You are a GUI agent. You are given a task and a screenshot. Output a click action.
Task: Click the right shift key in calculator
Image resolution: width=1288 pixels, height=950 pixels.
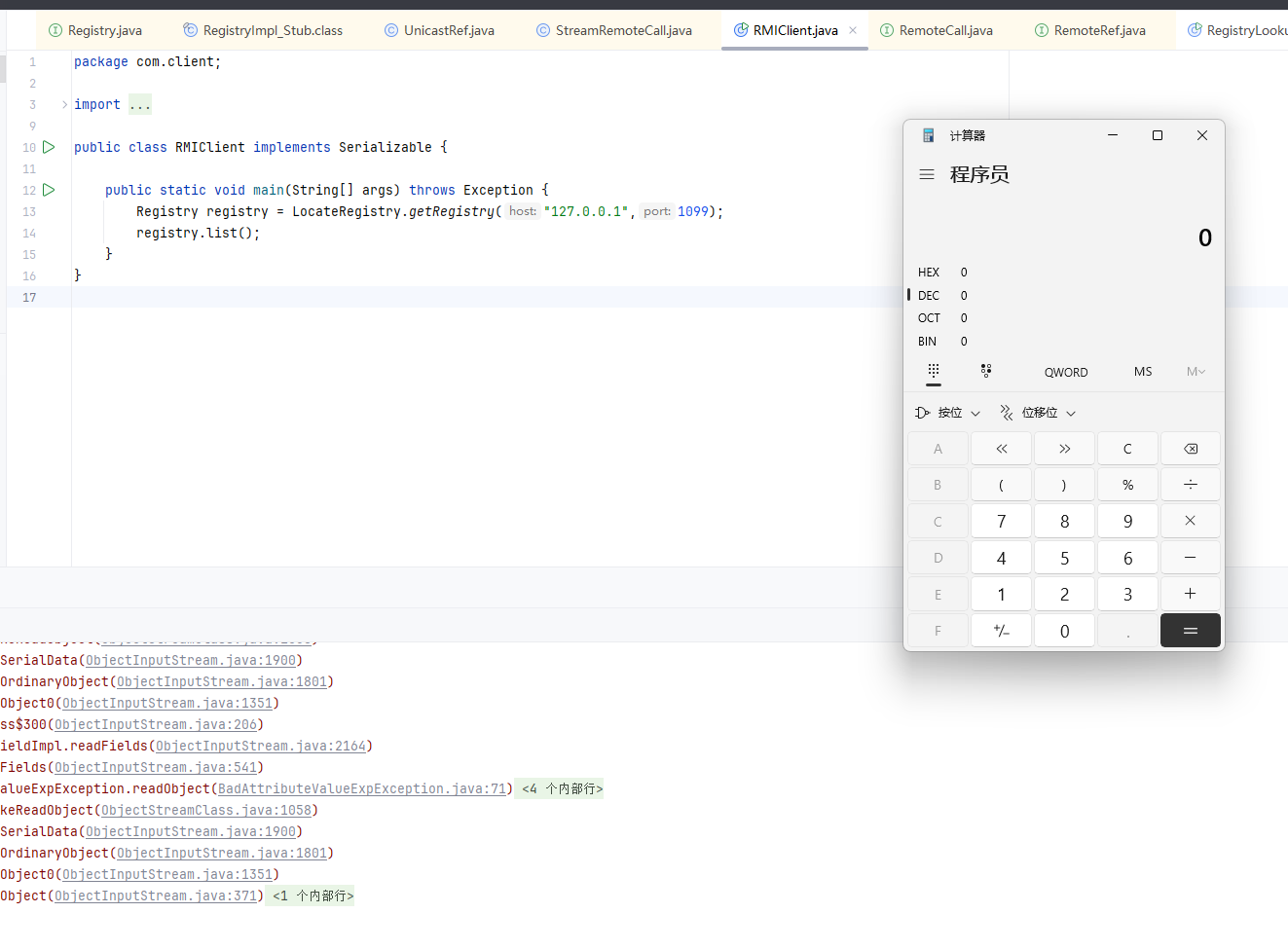[1064, 449]
